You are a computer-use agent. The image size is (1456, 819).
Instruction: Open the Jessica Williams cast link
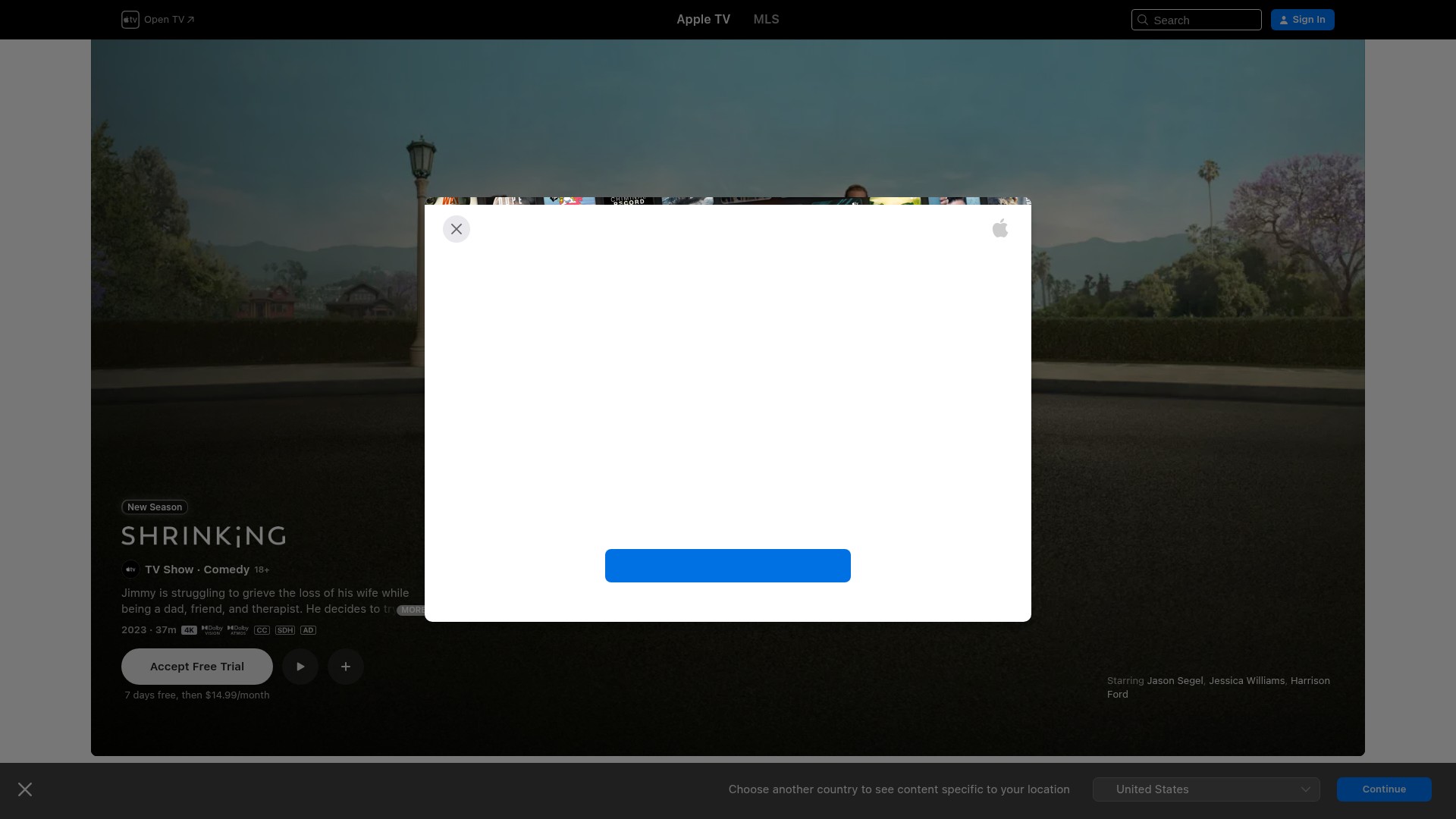click(x=1247, y=681)
